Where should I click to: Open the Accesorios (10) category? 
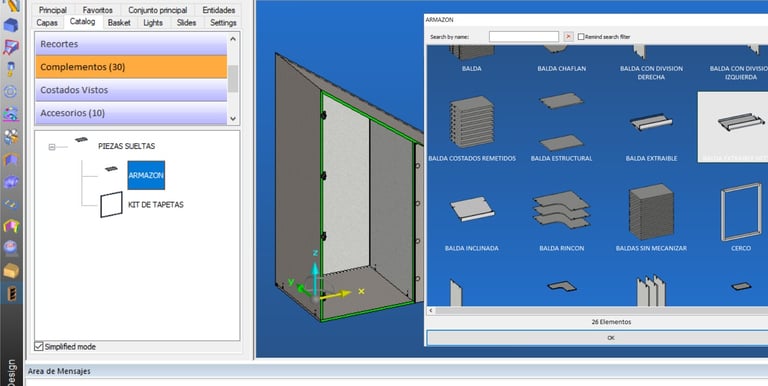tap(131, 113)
